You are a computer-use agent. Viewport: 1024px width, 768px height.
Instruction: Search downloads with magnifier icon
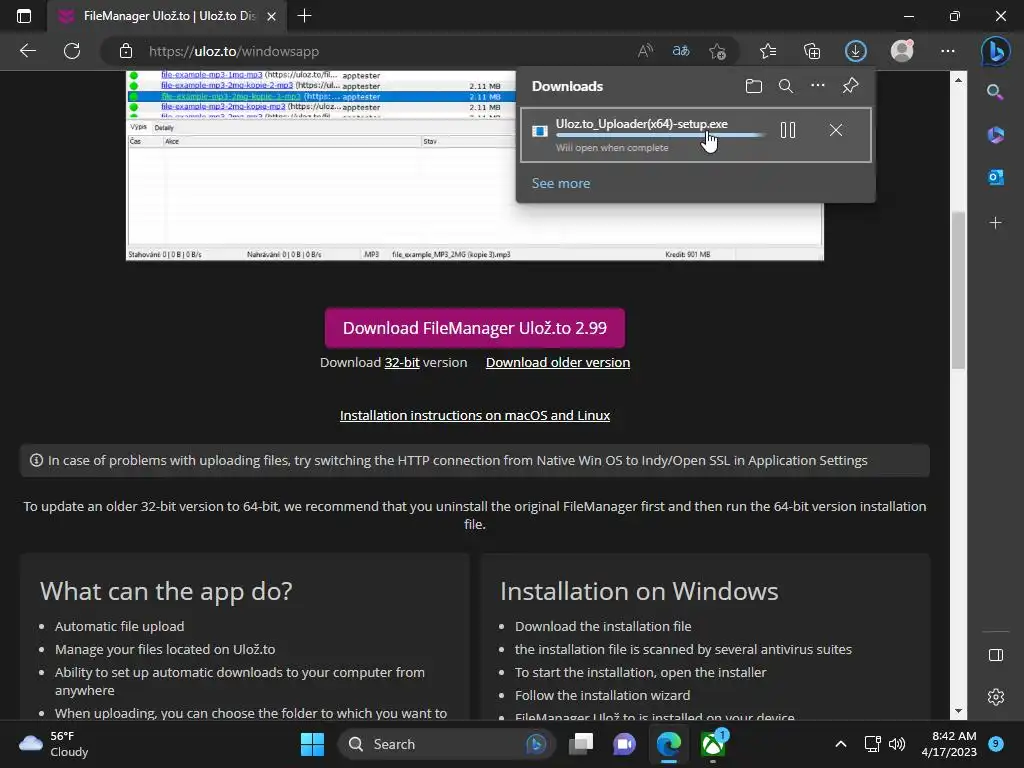[786, 86]
